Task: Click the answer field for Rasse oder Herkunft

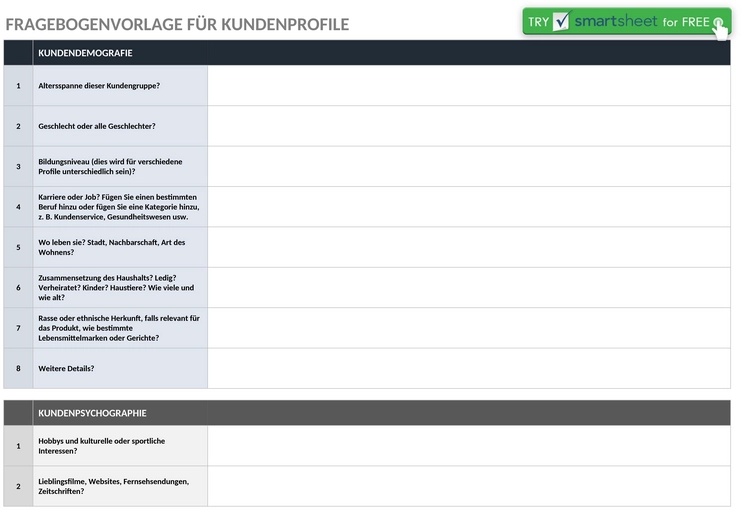Action: [469, 328]
